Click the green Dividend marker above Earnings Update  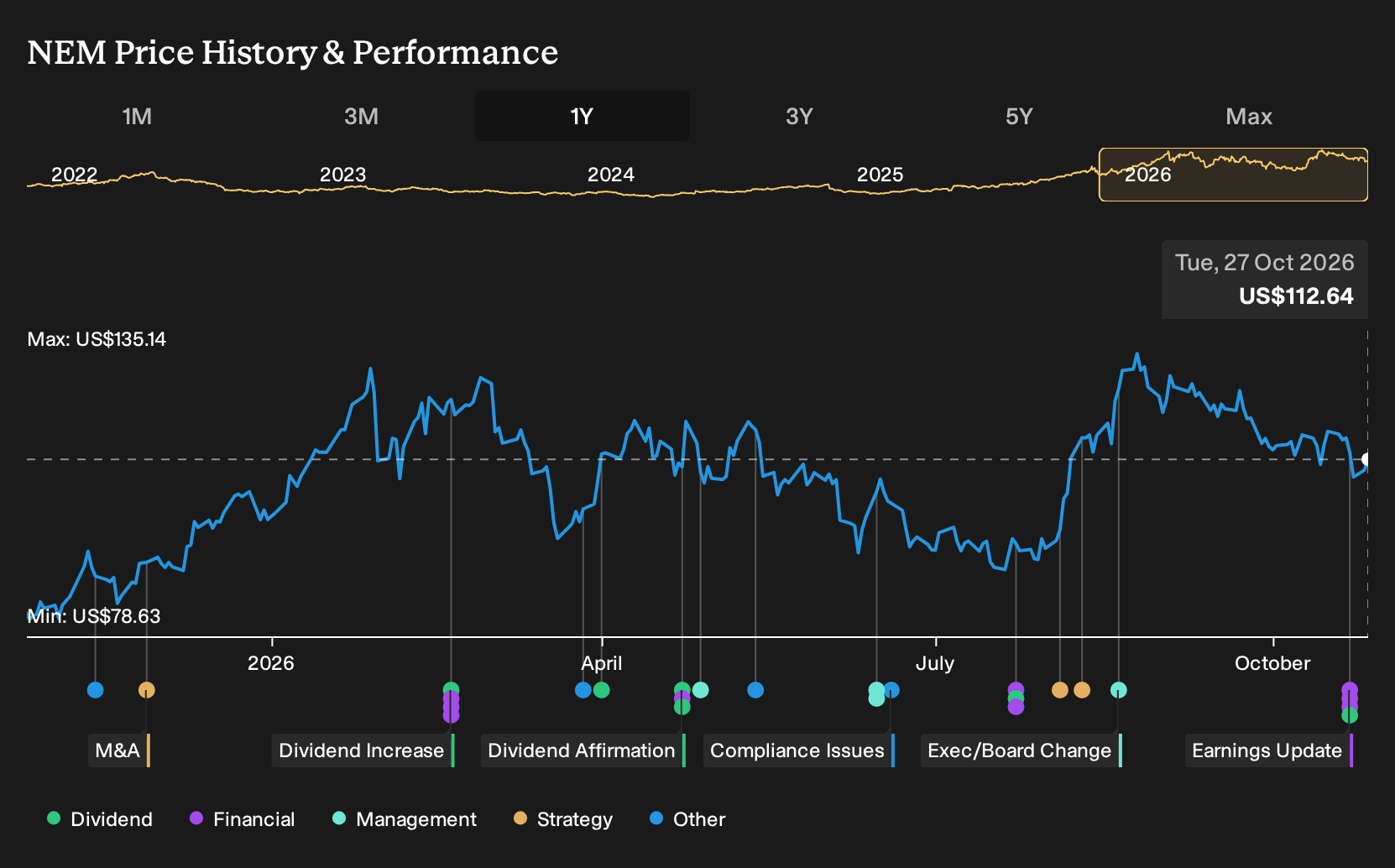(1350, 715)
